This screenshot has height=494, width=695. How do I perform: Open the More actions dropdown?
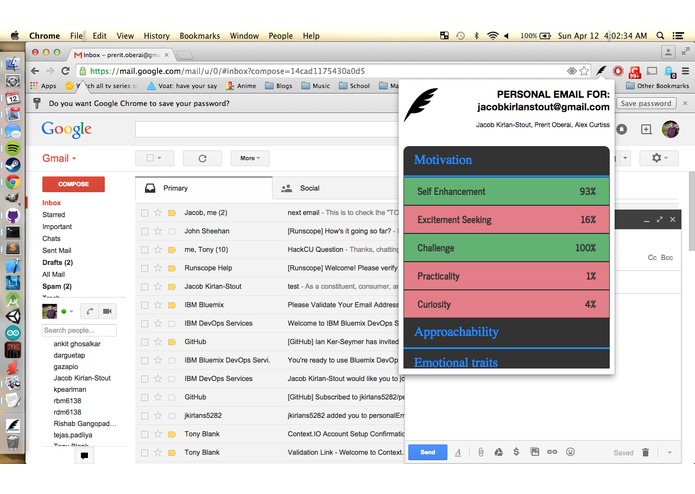250,158
